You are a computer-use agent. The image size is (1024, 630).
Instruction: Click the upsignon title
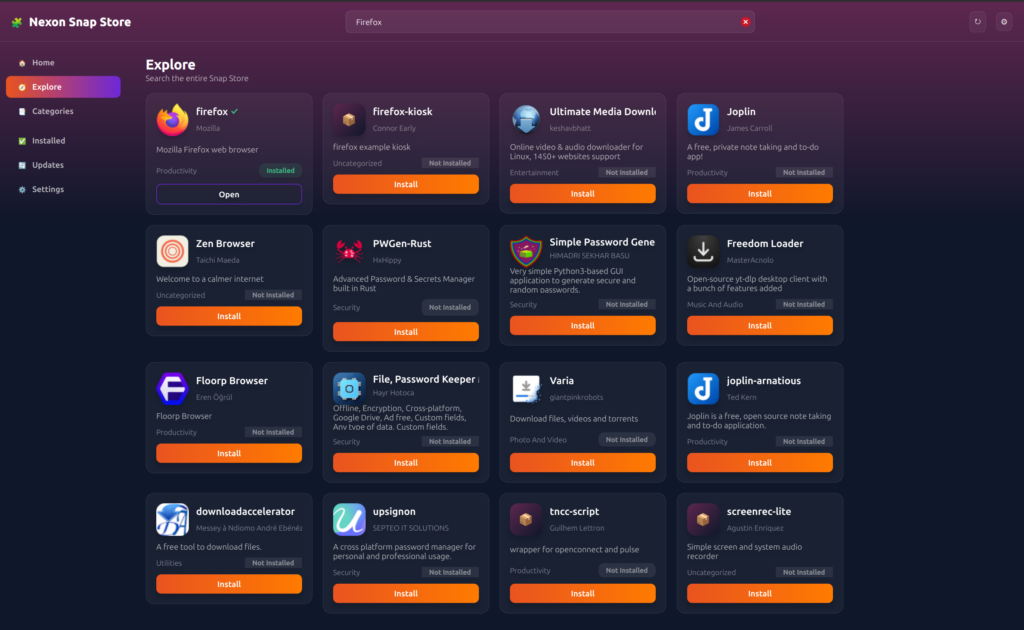pos(394,511)
